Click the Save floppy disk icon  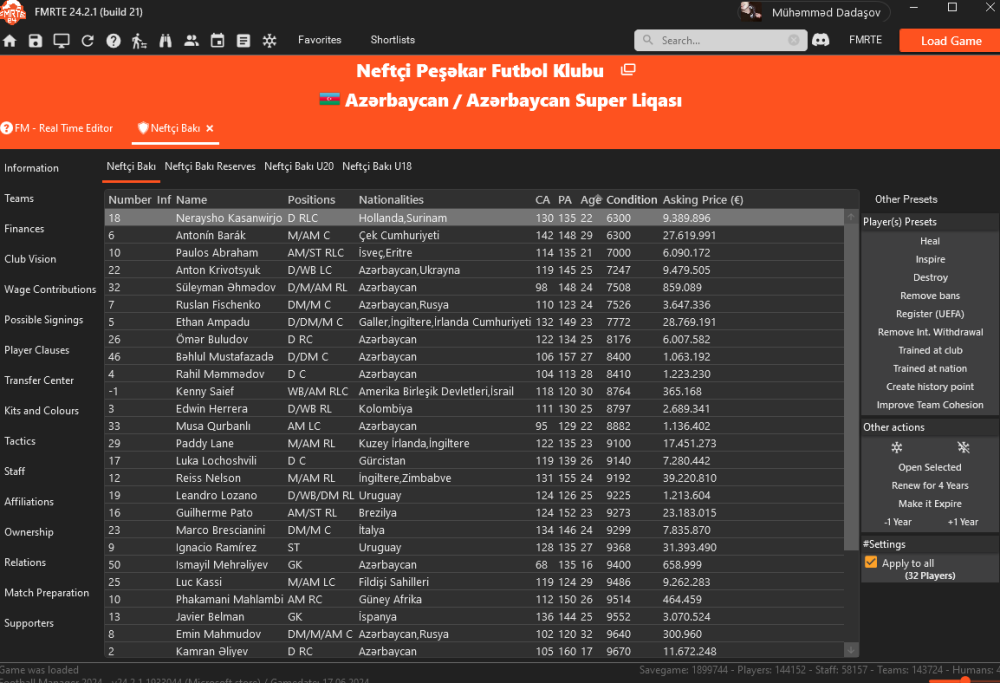(x=35, y=41)
